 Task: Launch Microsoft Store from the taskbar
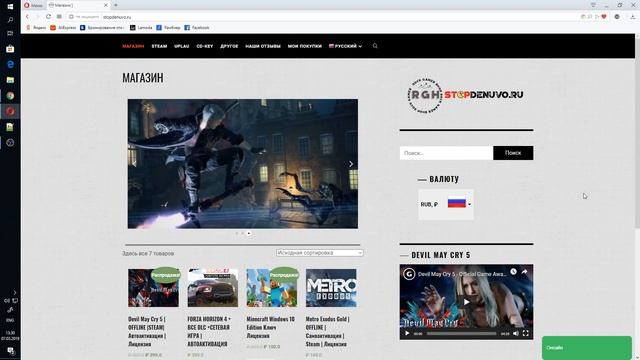point(10,49)
